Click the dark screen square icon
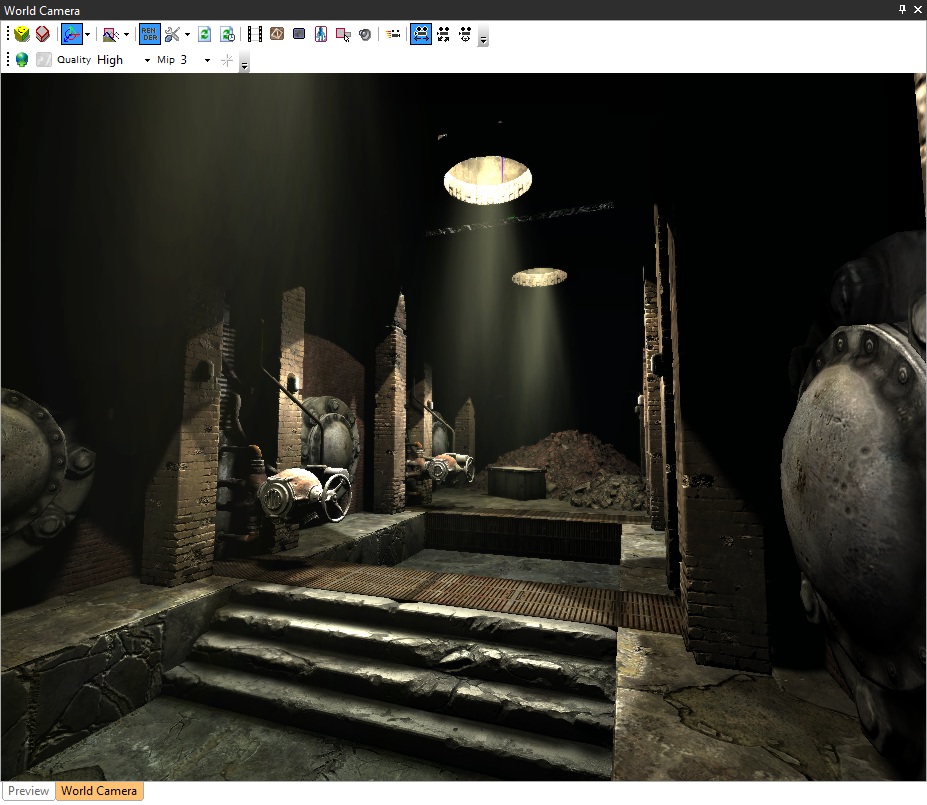Image resolution: width=927 pixels, height=805 pixels. [x=299, y=34]
